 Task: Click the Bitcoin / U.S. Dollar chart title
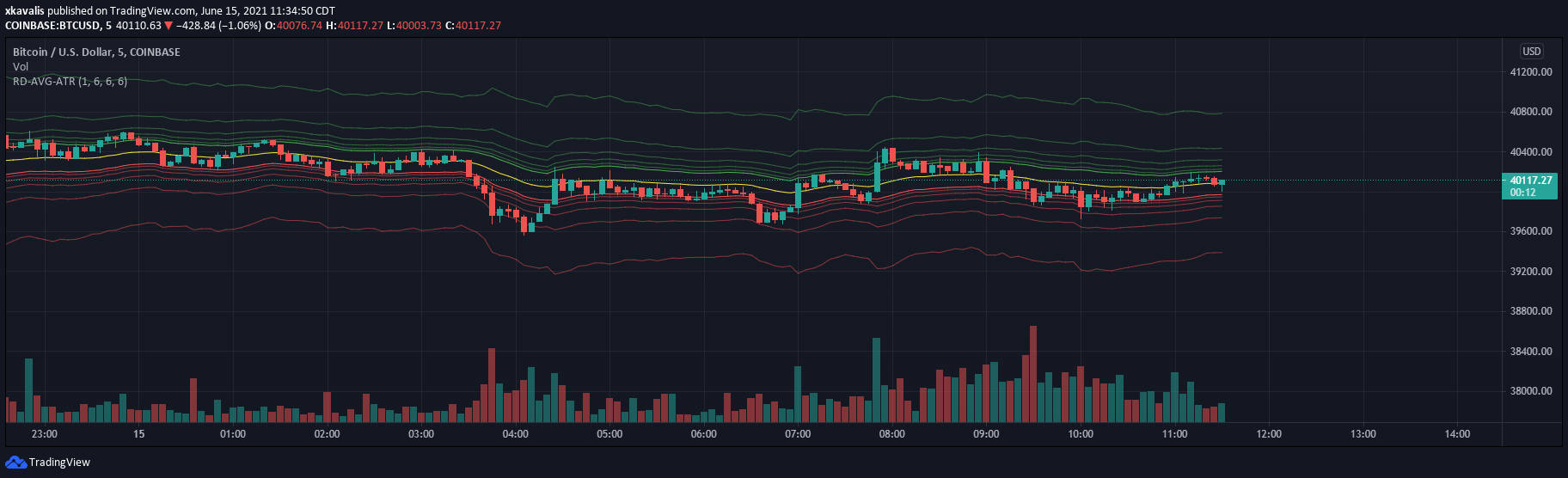[x=96, y=52]
